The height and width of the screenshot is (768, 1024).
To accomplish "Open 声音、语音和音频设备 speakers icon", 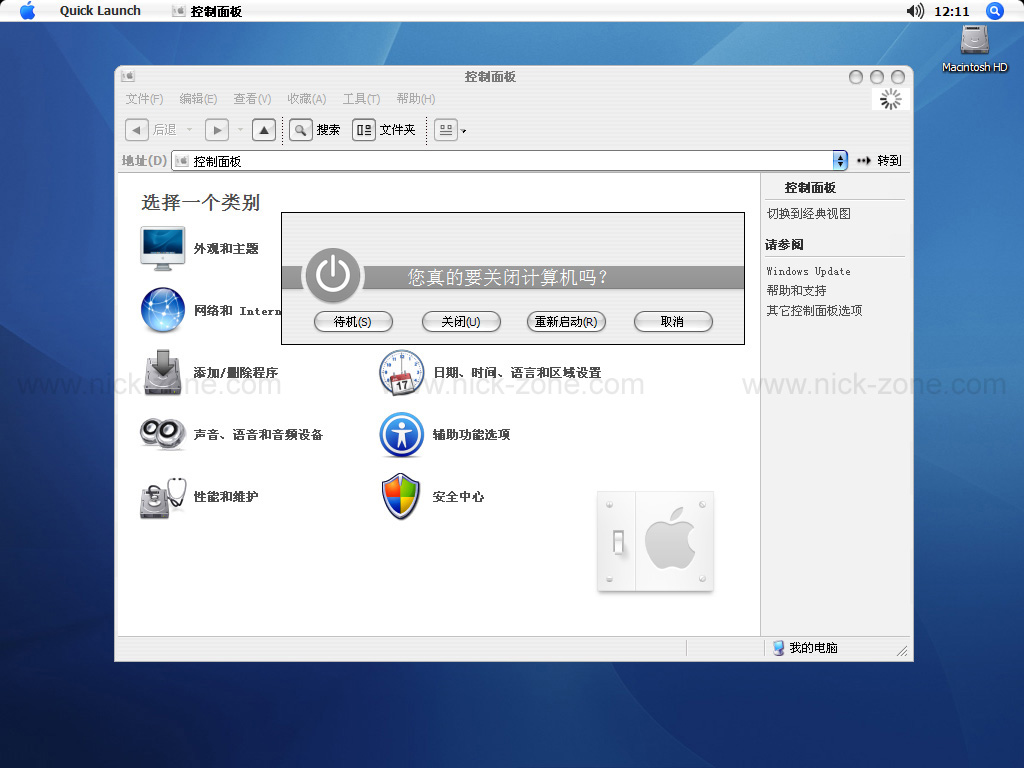I will click(x=163, y=434).
